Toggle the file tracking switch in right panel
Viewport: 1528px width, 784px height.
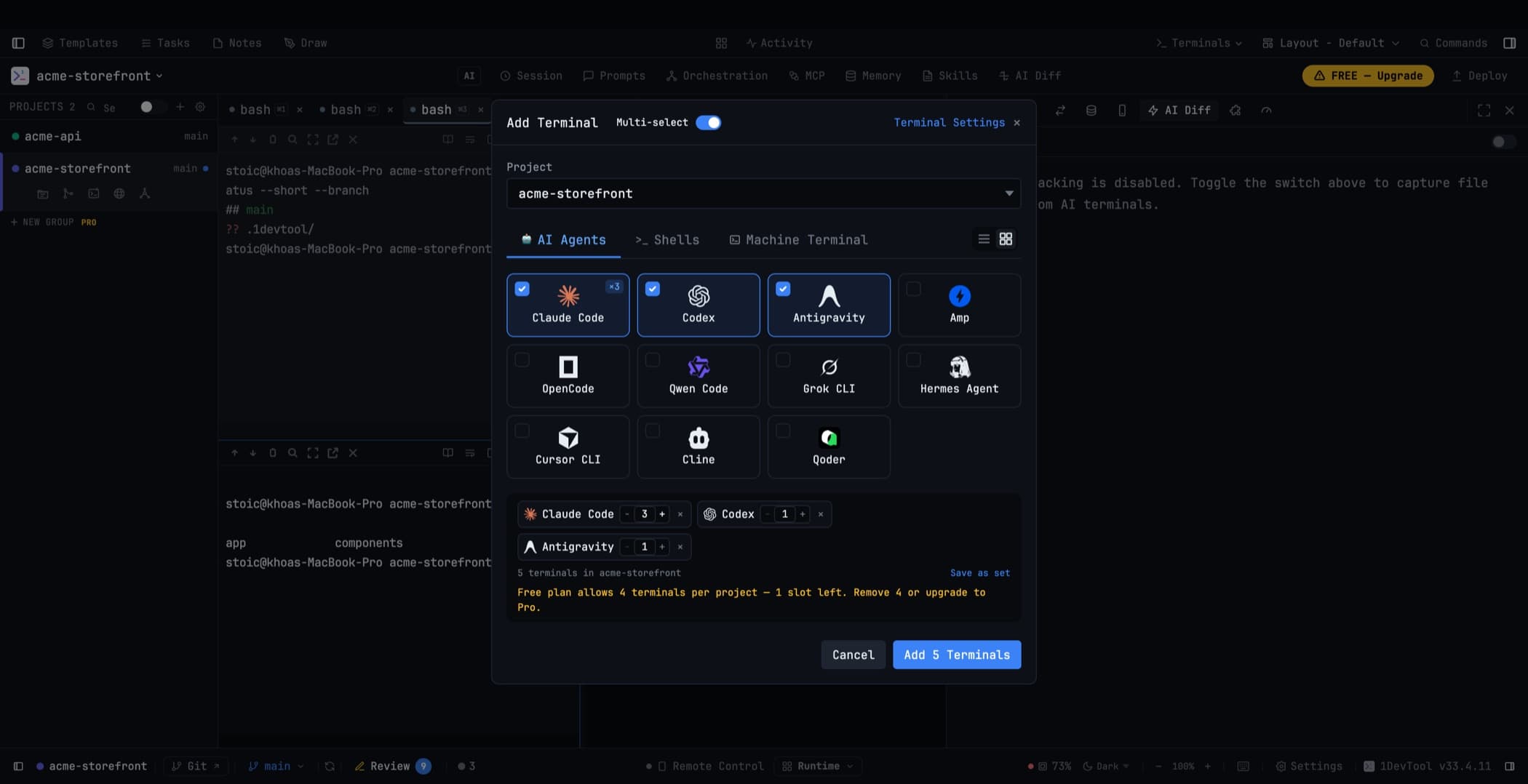(1503, 142)
